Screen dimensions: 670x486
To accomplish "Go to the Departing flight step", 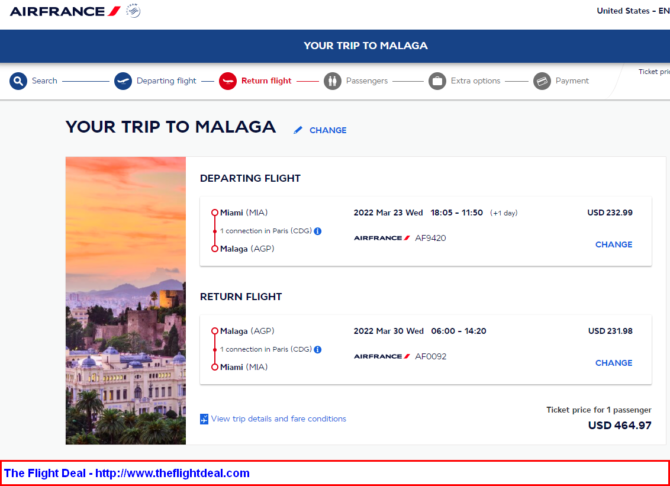I will click(166, 81).
